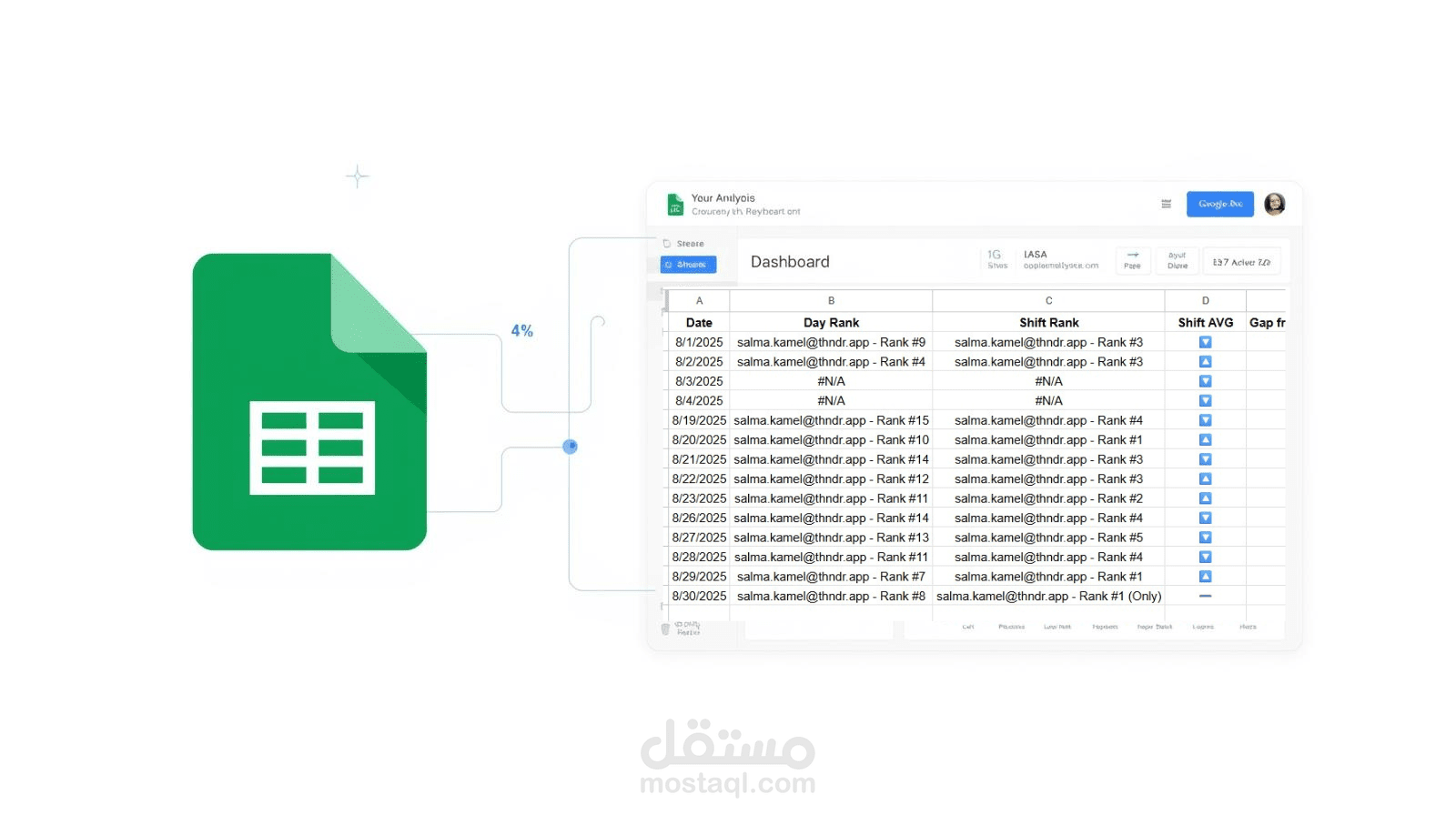The image size is (1456, 815).
Task: Click the up arrow in the 8/2/2025 row
Action: [x=1205, y=362]
